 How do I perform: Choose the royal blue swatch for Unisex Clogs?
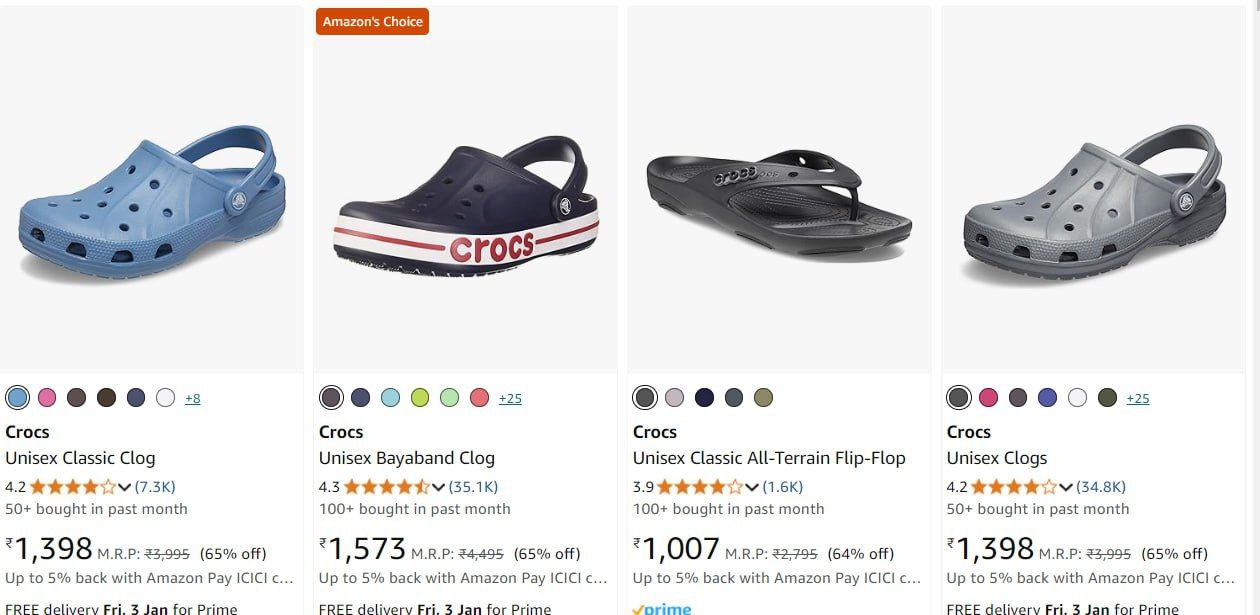(x=1047, y=398)
